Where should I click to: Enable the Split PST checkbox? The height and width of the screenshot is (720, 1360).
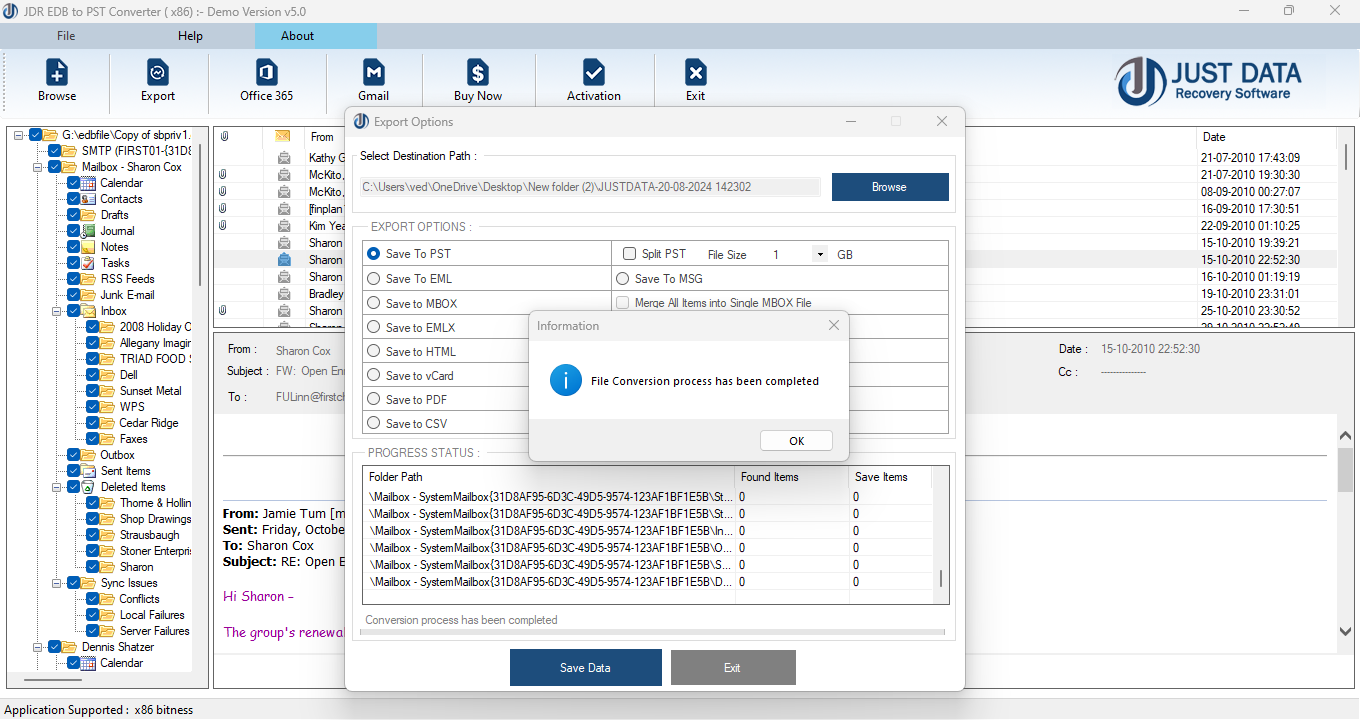coord(629,253)
